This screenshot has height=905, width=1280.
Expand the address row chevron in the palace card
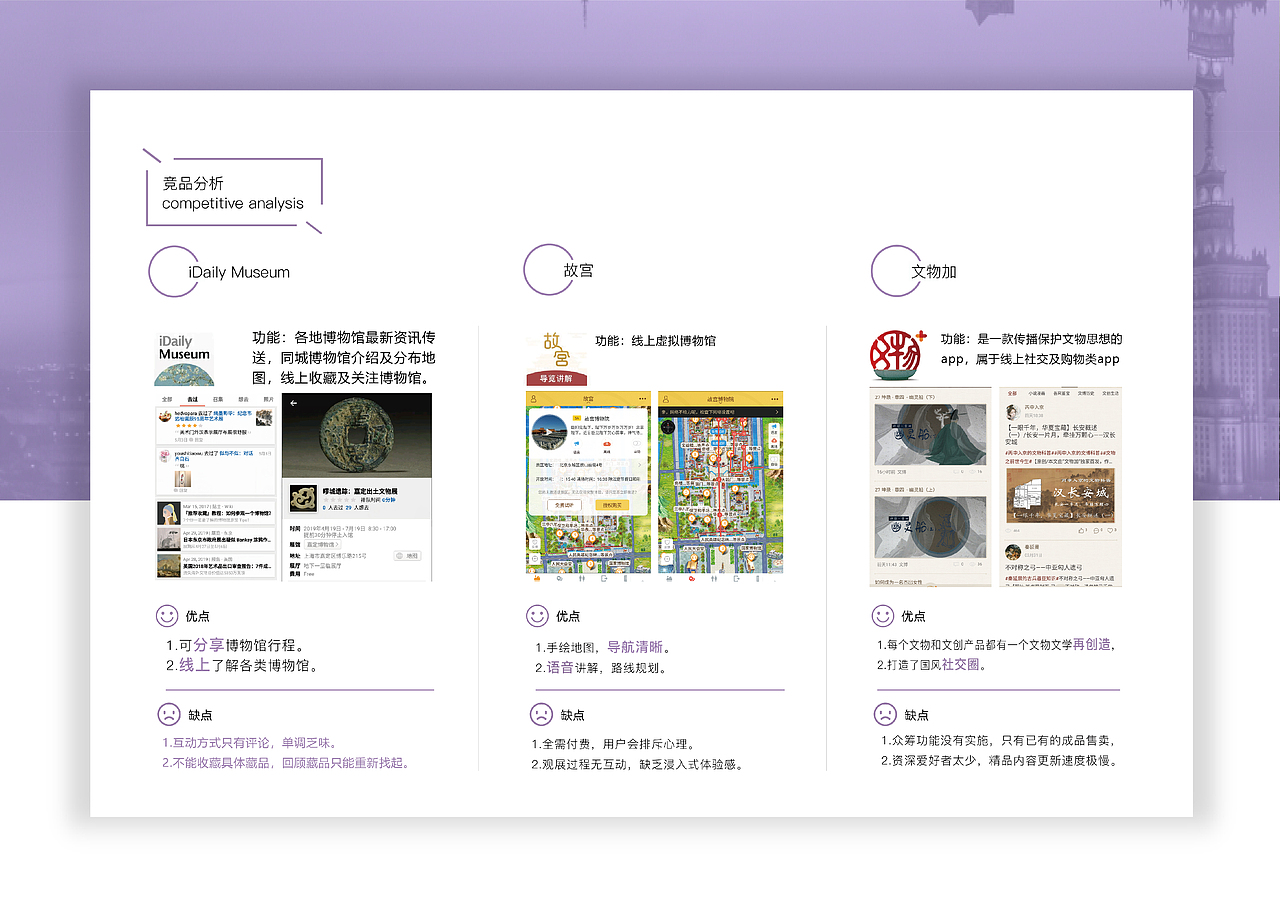pos(639,465)
